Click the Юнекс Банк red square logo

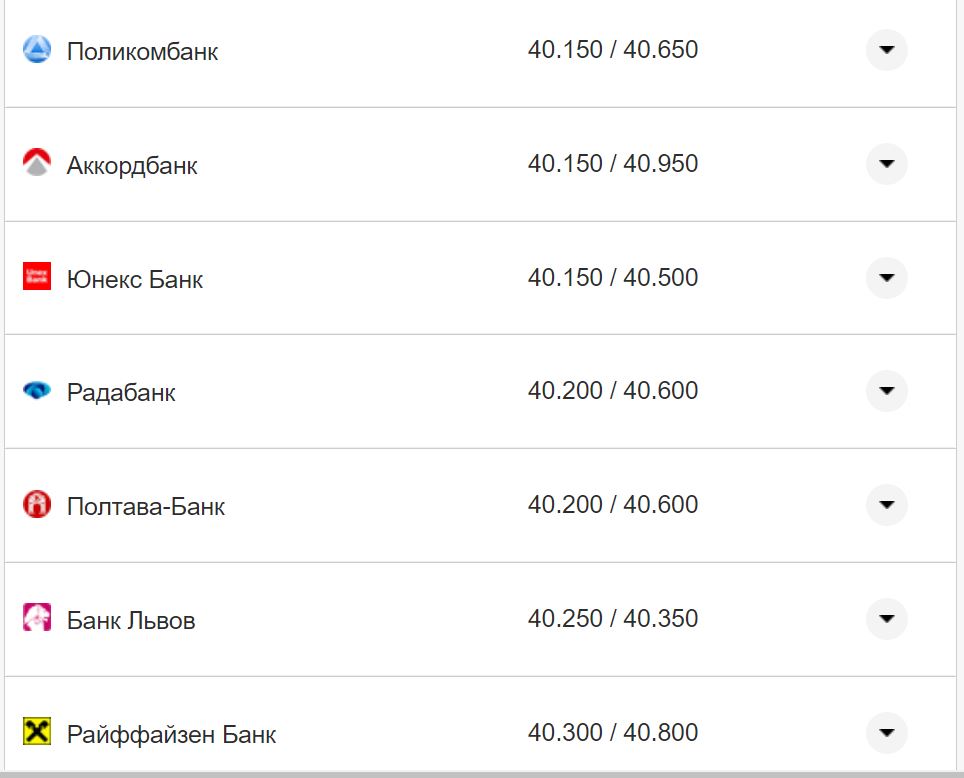(x=37, y=277)
